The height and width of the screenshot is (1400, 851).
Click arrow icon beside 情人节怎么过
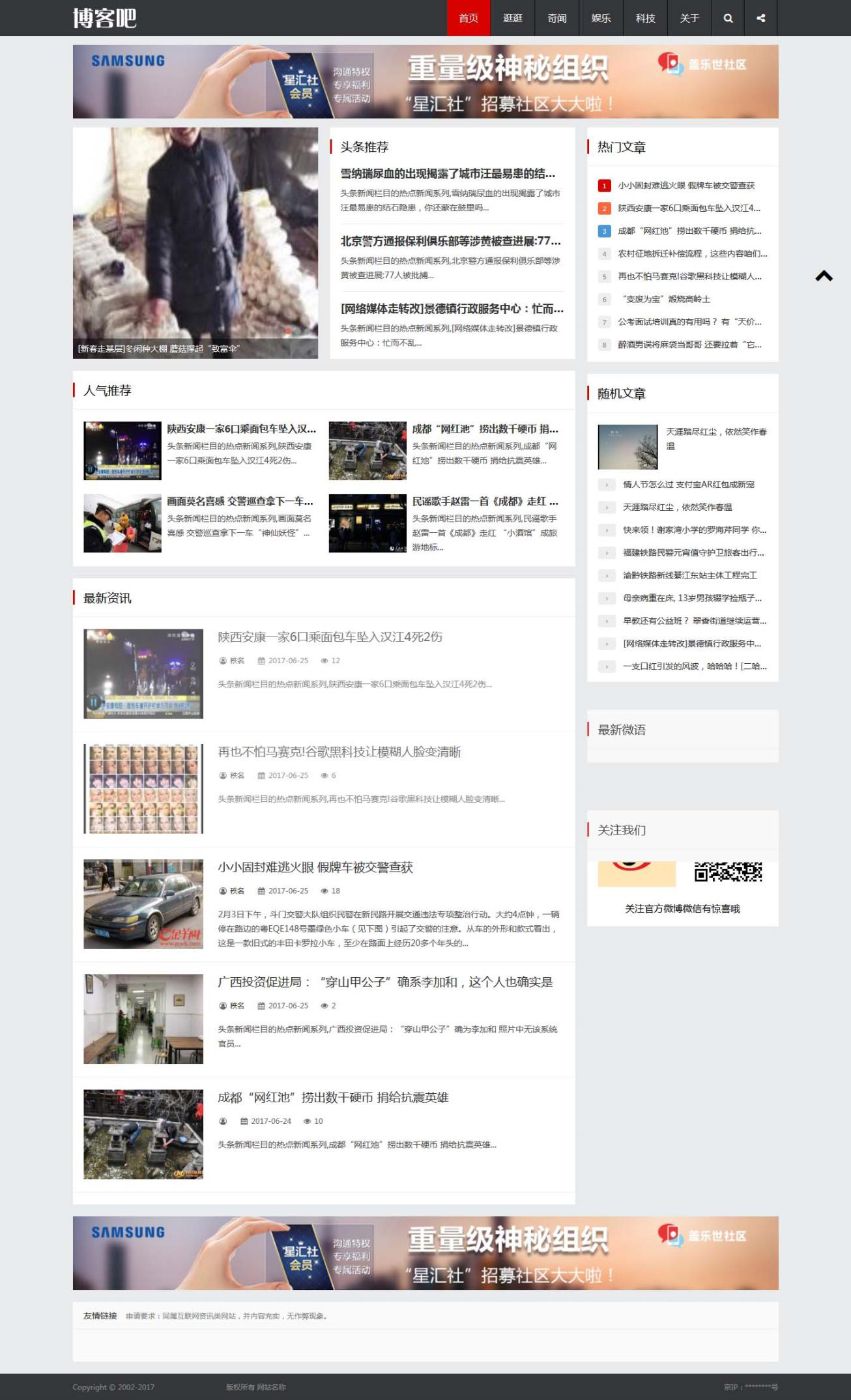click(x=607, y=485)
